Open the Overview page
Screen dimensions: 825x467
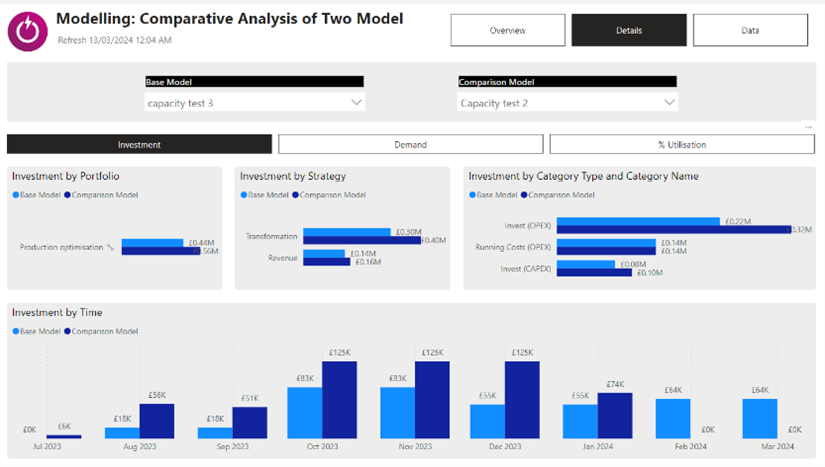(x=508, y=31)
